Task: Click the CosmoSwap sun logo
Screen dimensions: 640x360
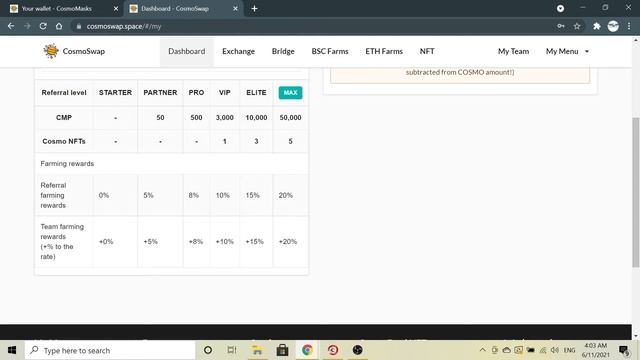Action: point(51,51)
